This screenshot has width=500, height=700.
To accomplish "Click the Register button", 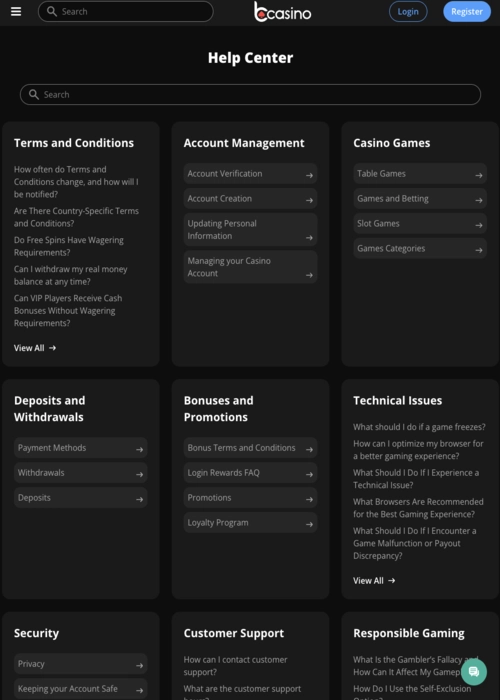I will [x=467, y=12].
